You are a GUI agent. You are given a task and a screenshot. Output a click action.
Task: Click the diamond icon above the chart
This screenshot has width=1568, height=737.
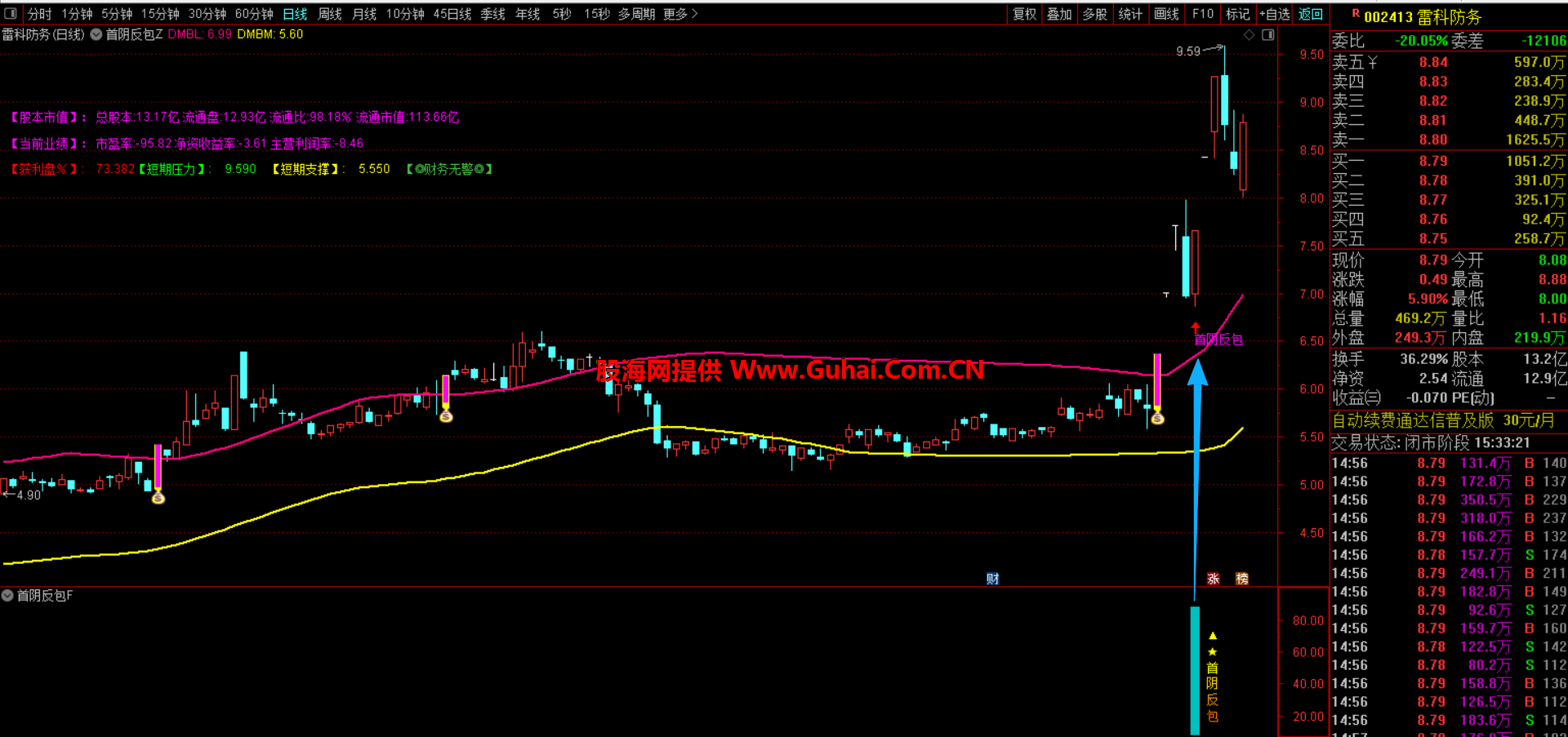pyautogui.click(x=1249, y=34)
